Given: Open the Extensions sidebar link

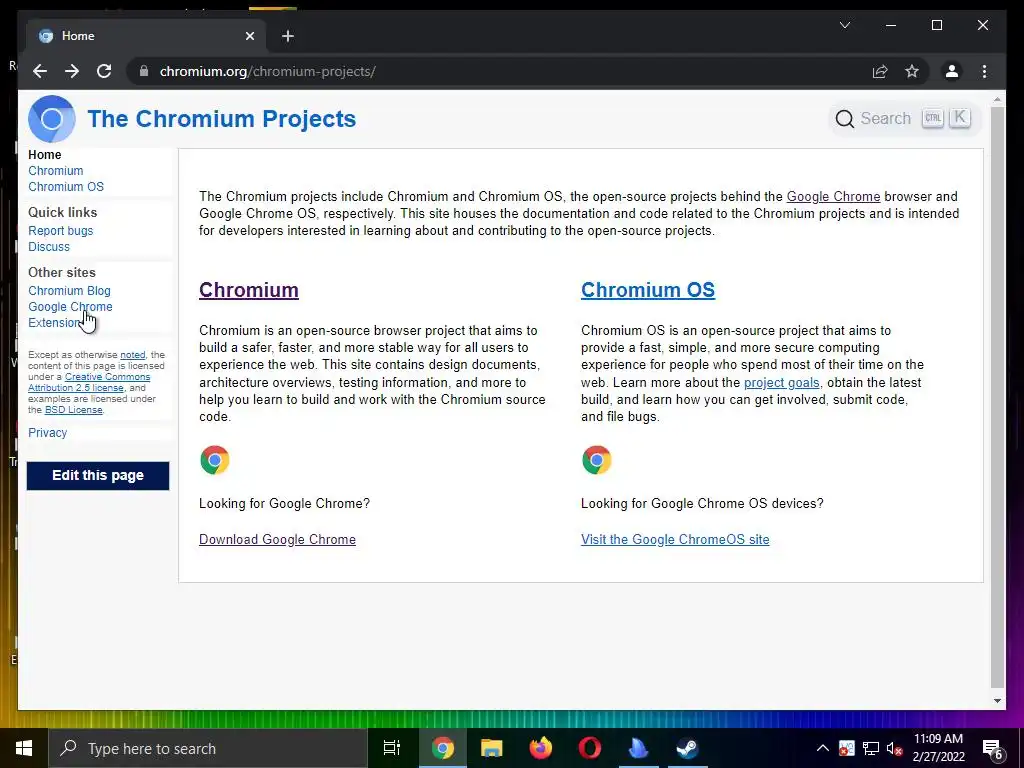Looking at the screenshot, I should tap(54, 323).
